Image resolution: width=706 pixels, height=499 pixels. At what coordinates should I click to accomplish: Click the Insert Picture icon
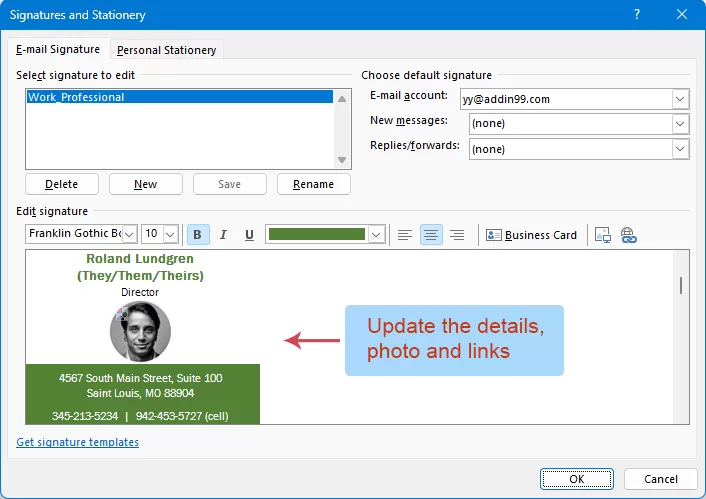[x=603, y=235]
